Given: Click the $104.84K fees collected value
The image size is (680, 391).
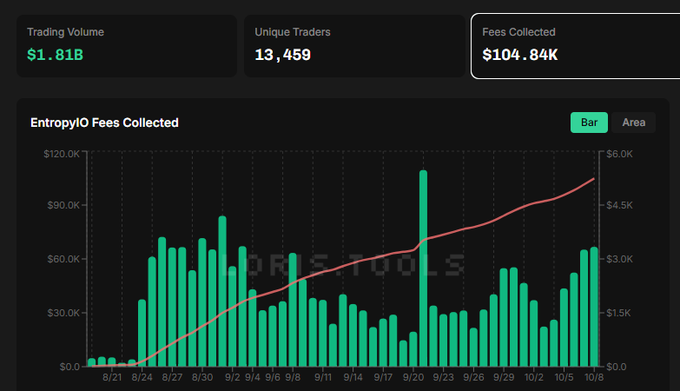Looking at the screenshot, I should (520, 55).
